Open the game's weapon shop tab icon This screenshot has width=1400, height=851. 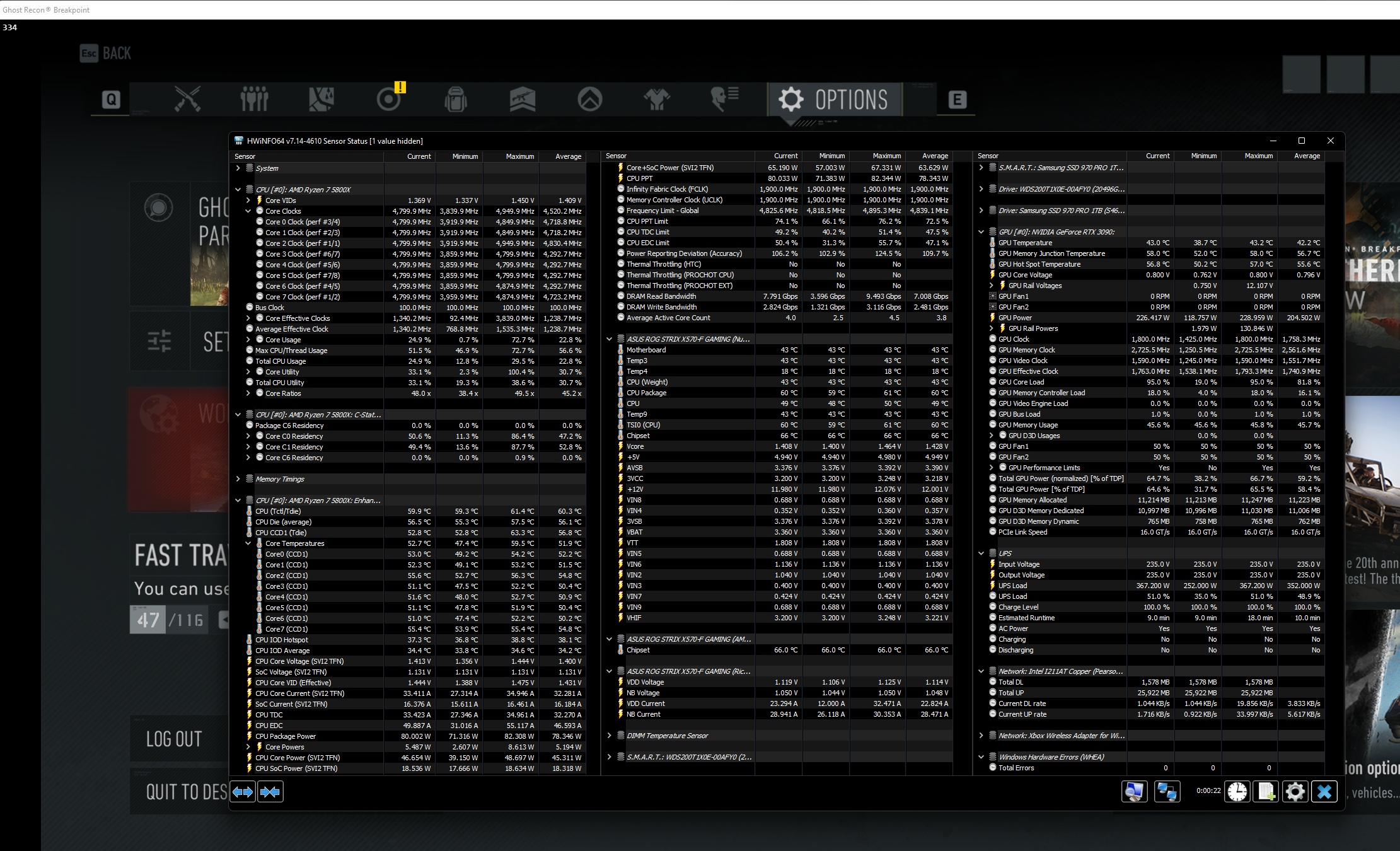click(523, 99)
